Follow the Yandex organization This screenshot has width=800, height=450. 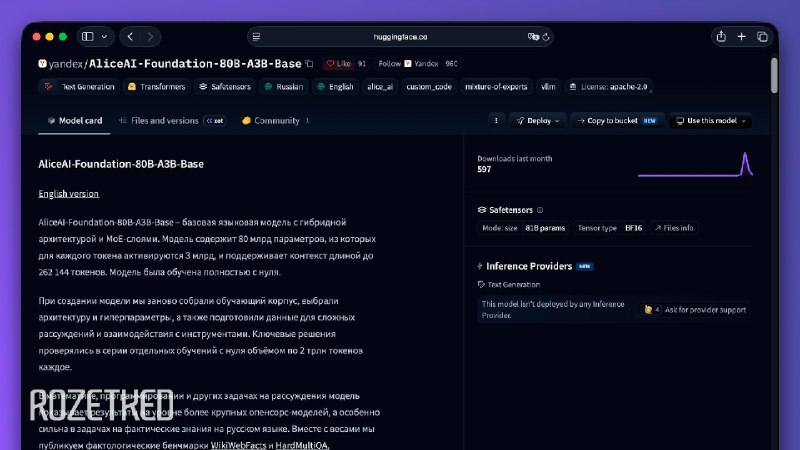pyautogui.click(x=408, y=64)
